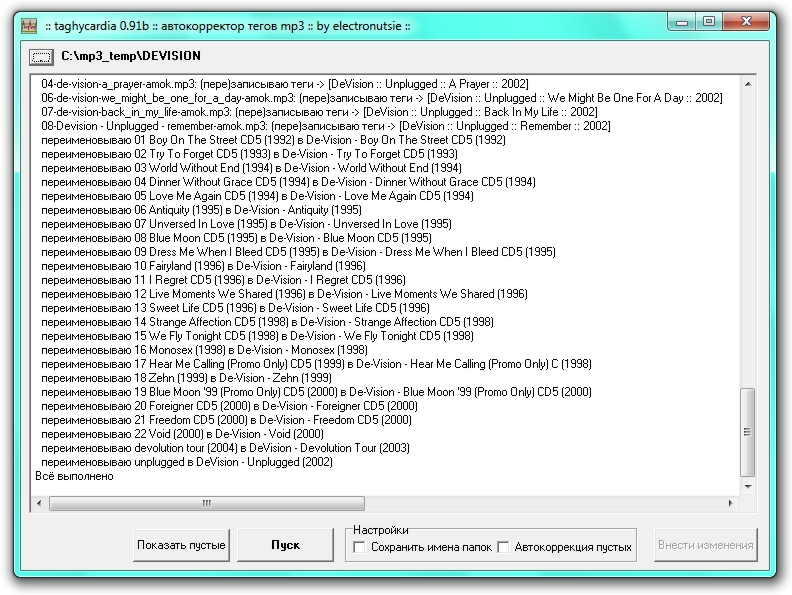Enable the Сохранить имена папок checkbox
The image size is (792, 595).
pos(359,547)
